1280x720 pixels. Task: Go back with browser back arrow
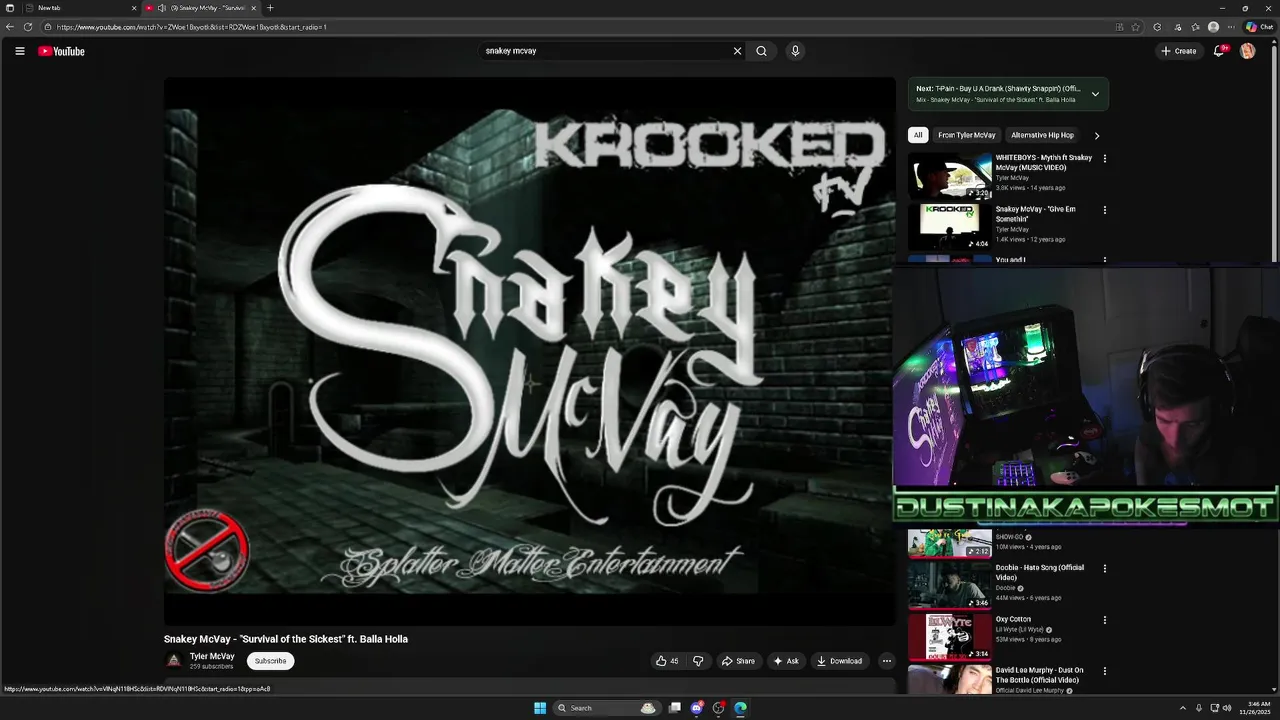click(x=10, y=27)
